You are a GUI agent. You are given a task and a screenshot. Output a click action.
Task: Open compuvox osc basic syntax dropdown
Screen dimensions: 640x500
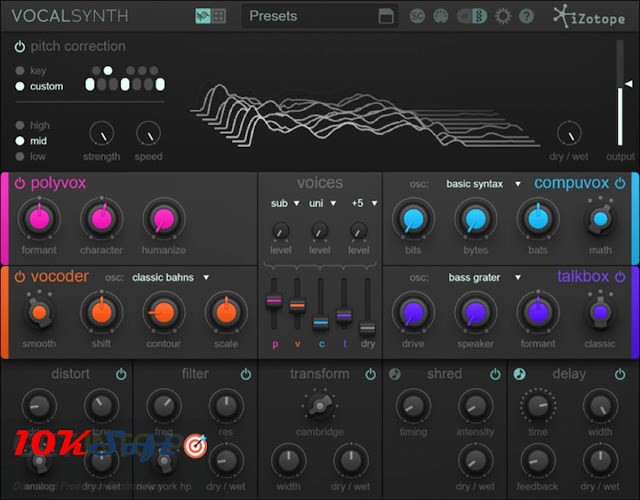coord(483,184)
